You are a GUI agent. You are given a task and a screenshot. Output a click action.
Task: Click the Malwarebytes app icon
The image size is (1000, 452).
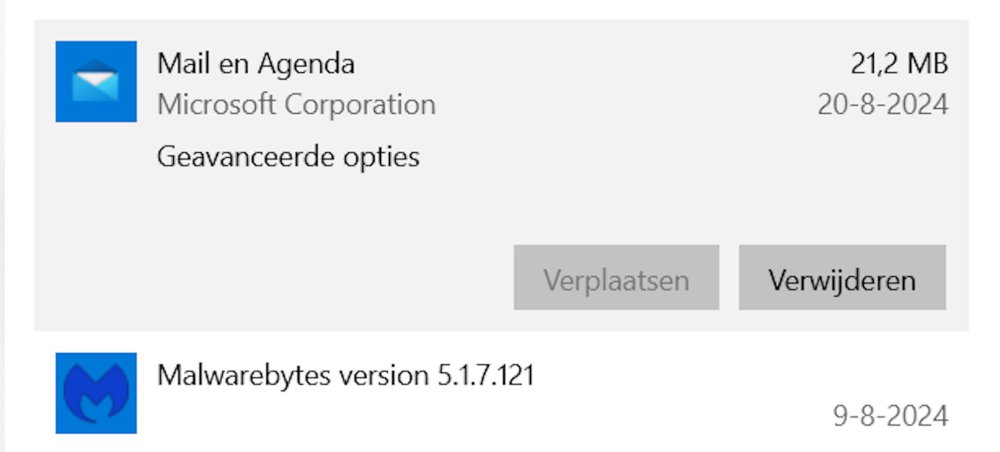pos(96,393)
